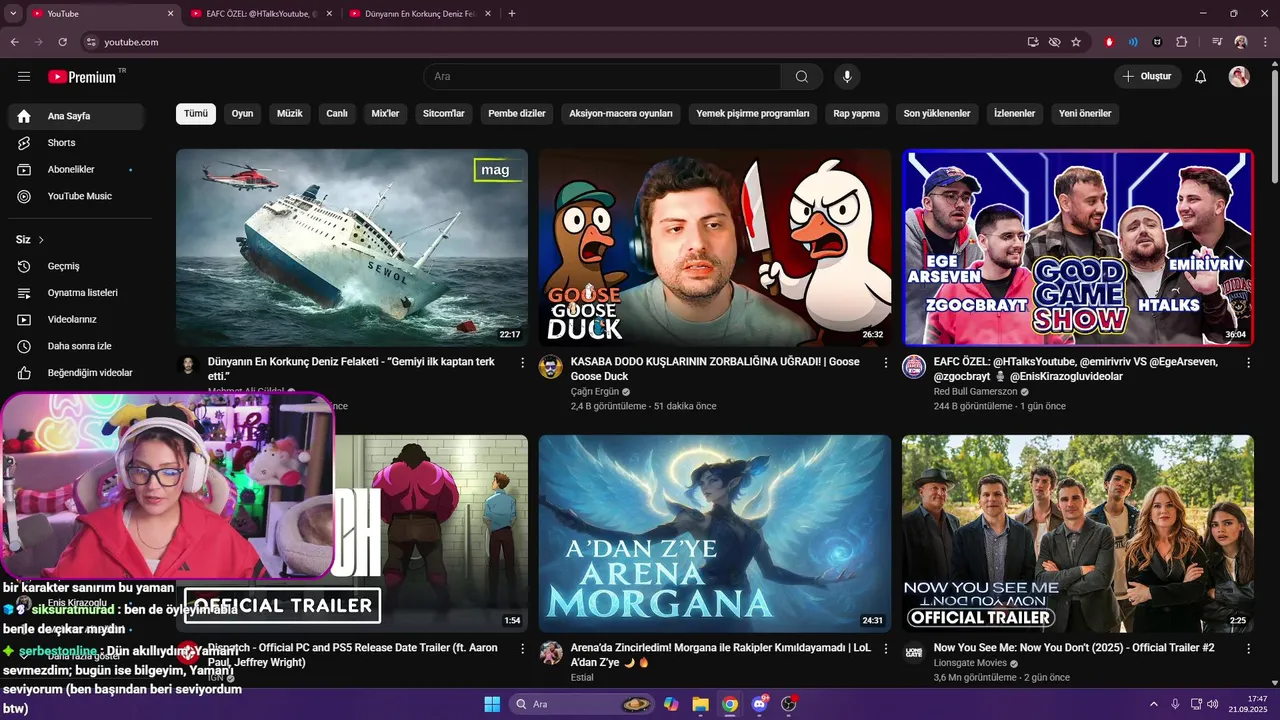Select Aksiyon-macera oyunları chip
Viewport: 1280px width, 720px height.
coord(621,114)
